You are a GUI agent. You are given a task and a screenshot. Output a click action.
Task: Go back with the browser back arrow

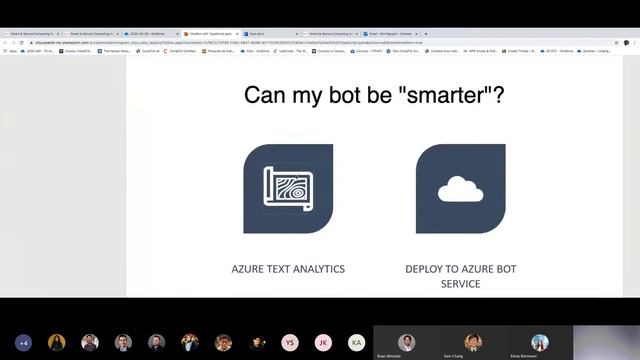coord(5,42)
